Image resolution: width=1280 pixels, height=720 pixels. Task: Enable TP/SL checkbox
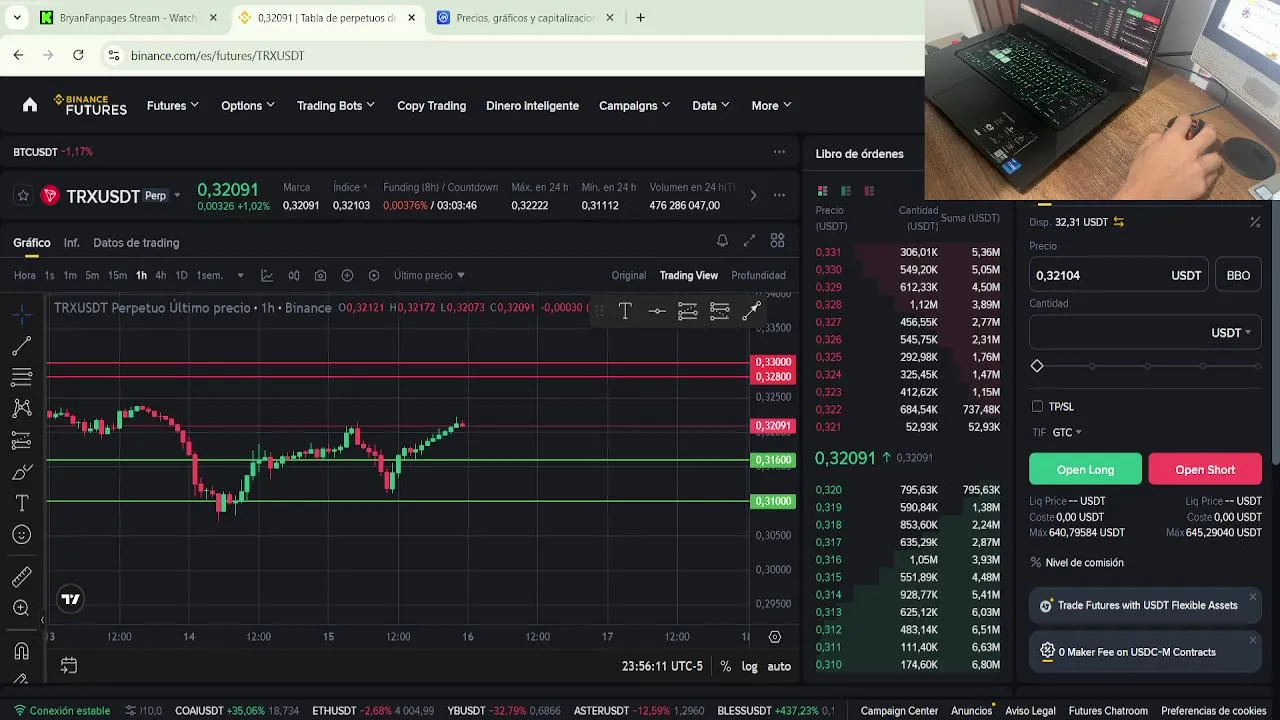1037,407
